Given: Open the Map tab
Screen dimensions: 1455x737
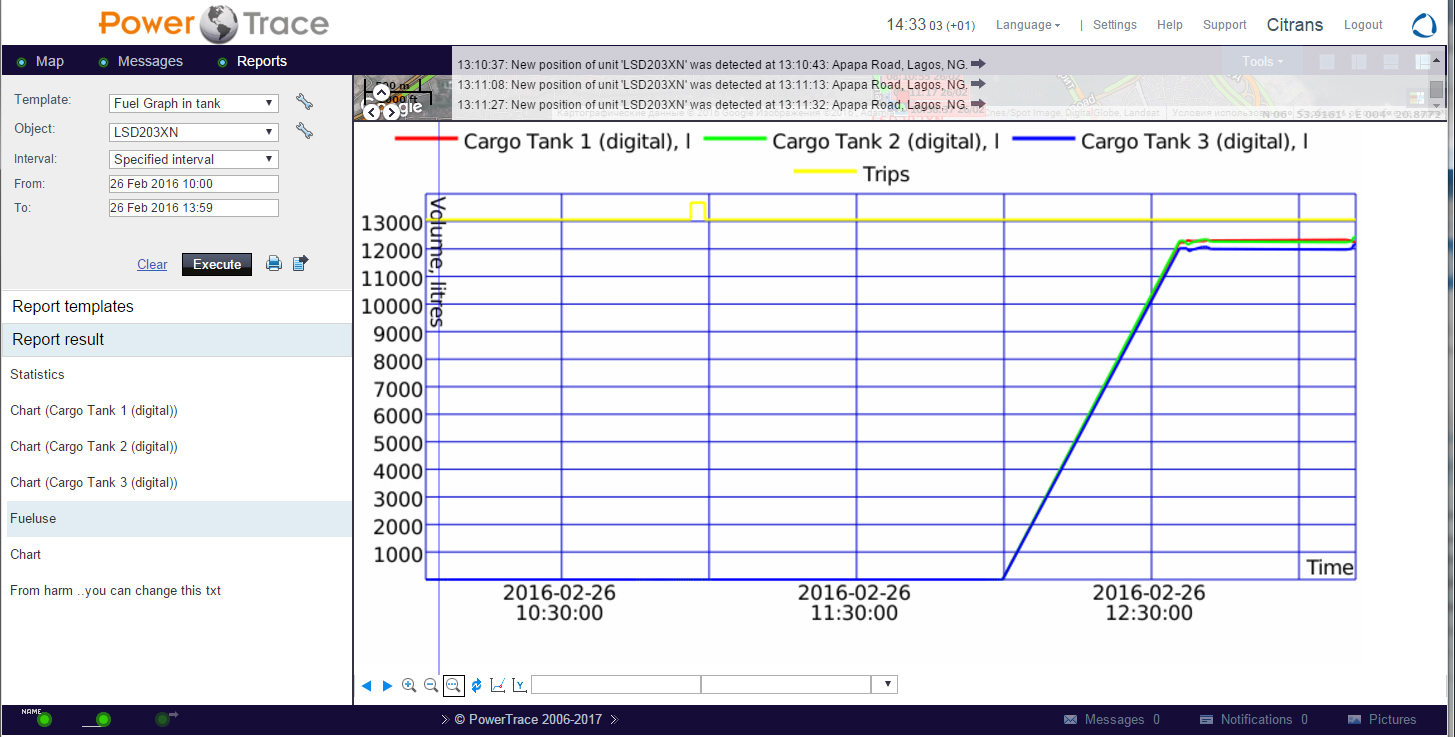Looking at the screenshot, I should [x=49, y=61].
